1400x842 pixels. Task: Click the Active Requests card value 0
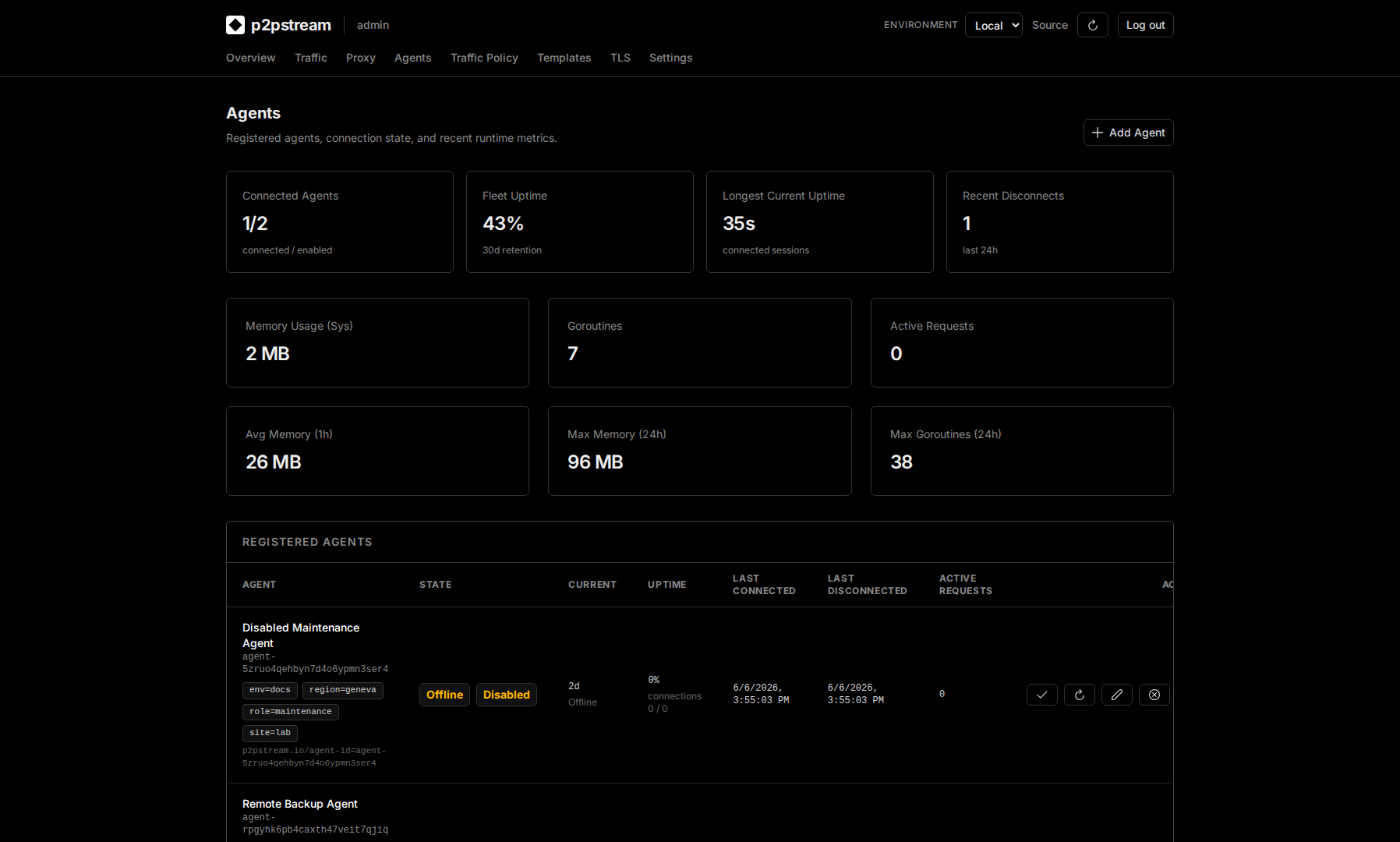coord(896,354)
